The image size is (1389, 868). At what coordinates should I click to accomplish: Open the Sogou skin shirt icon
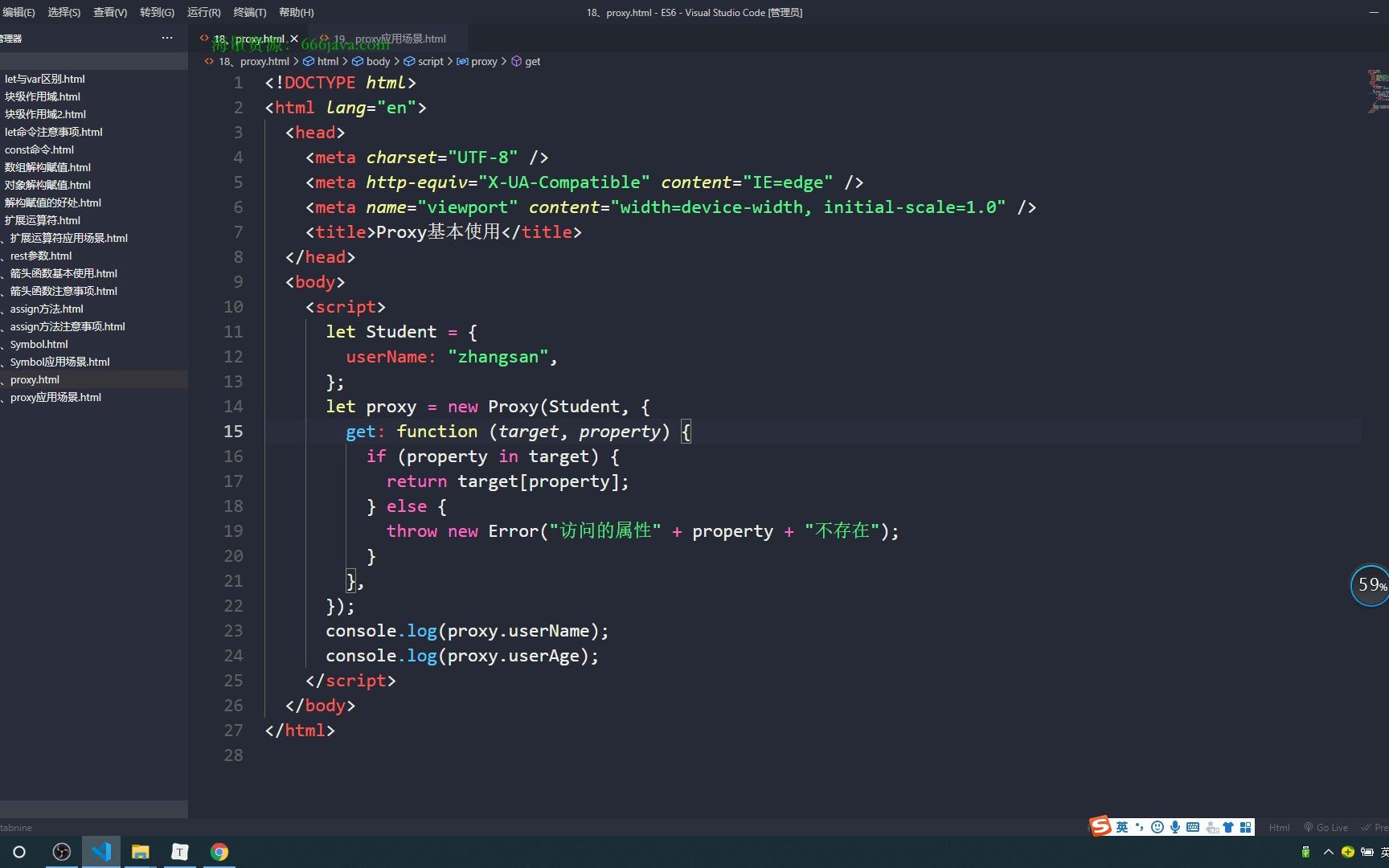1228,827
